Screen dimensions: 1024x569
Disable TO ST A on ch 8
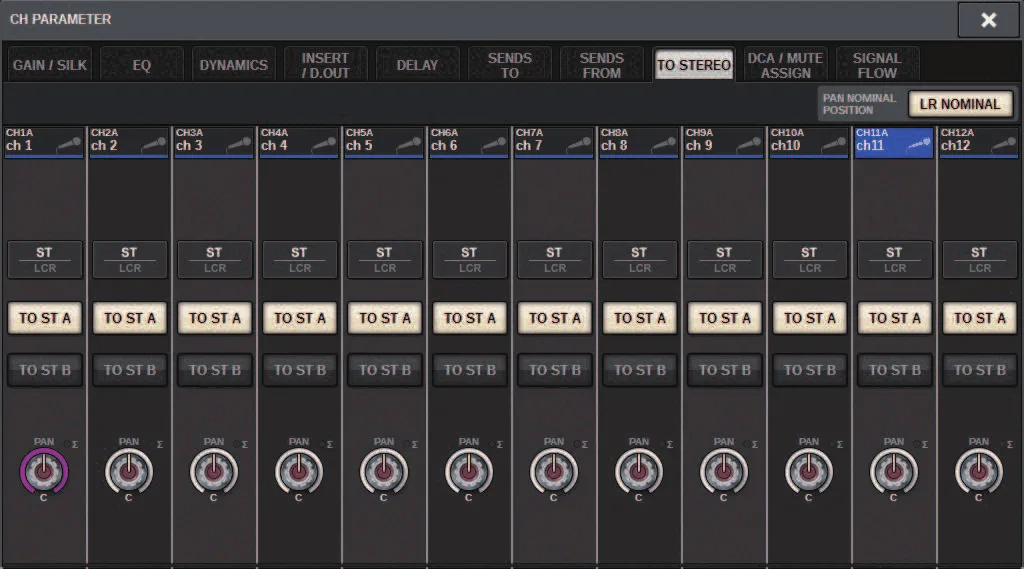[639, 318]
